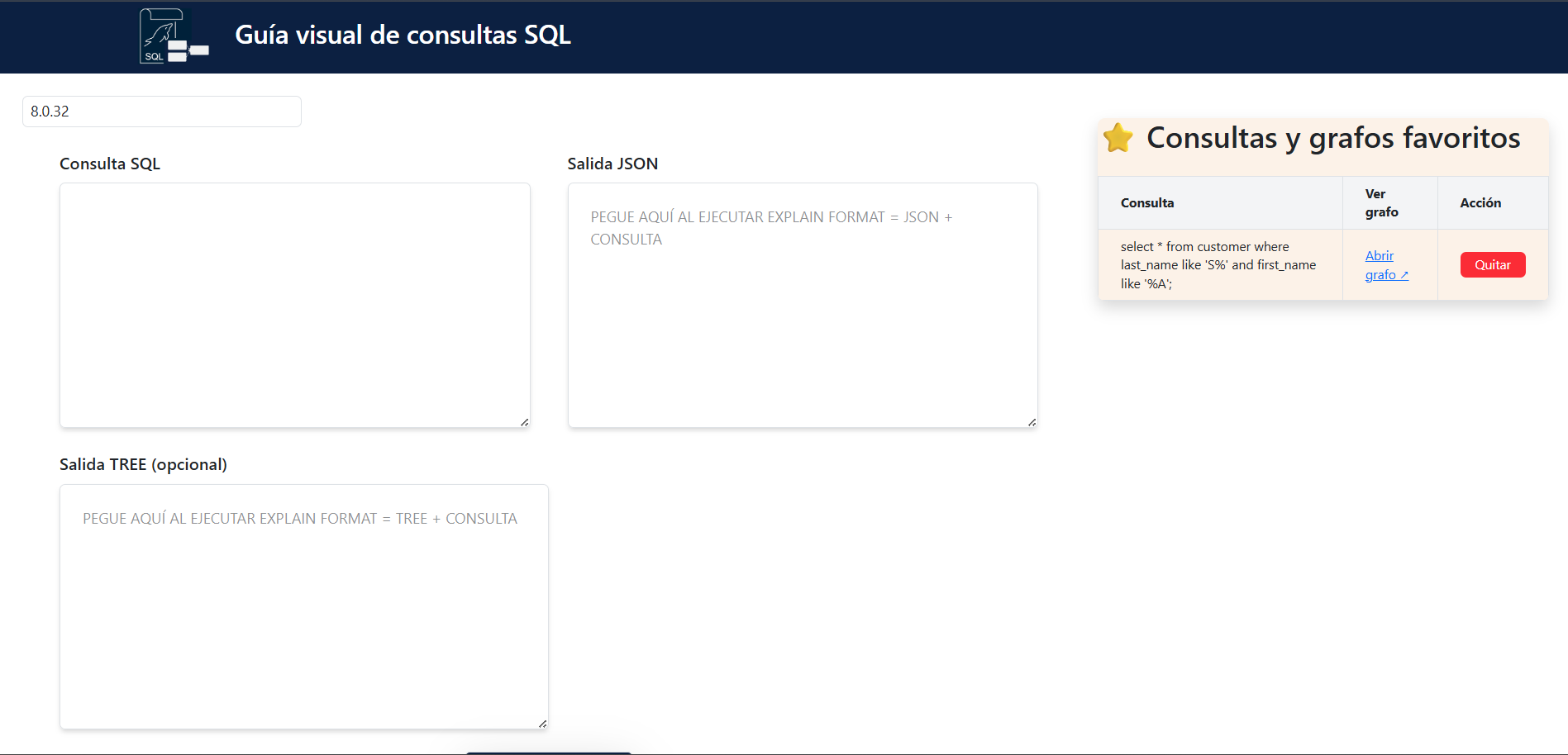Select the 'Consulta' column header

coord(1147,202)
